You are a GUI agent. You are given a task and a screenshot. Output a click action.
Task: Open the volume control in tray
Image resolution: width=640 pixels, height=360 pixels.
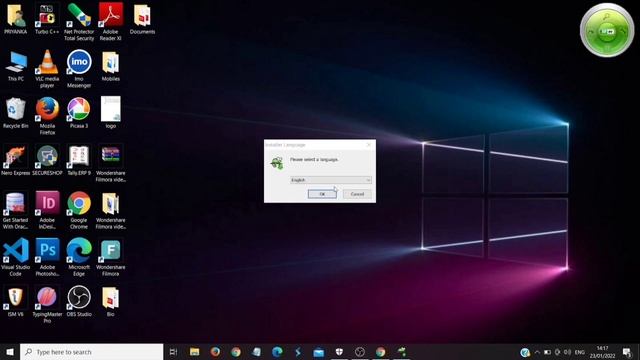(x=567, y=352)
